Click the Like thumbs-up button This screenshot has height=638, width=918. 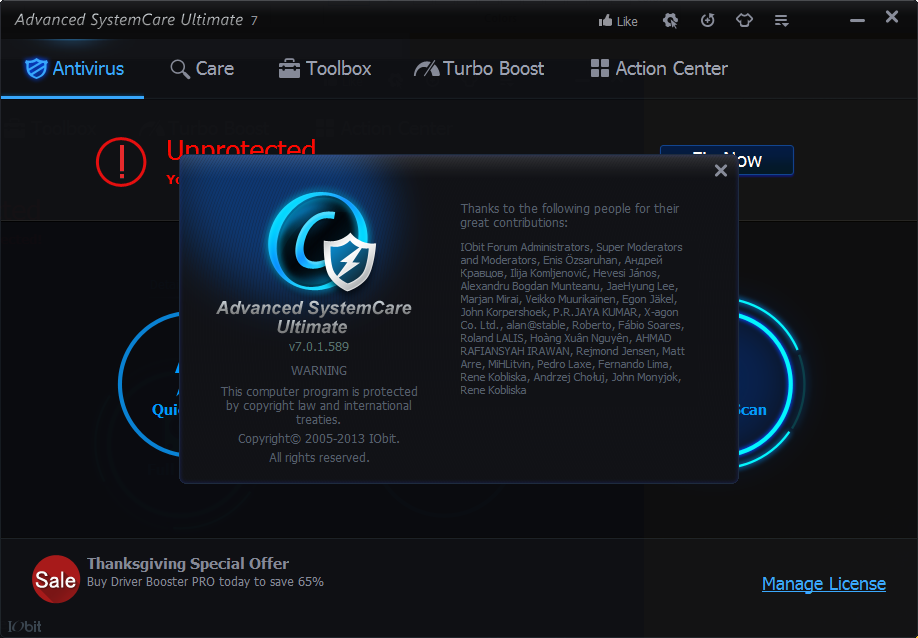[x=618, y=22]
